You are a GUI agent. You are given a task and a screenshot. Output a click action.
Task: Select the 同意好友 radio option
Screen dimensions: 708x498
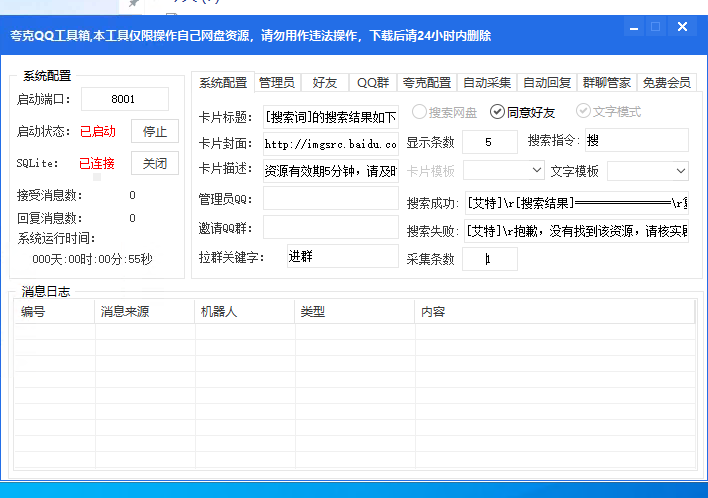coord(497,112)
